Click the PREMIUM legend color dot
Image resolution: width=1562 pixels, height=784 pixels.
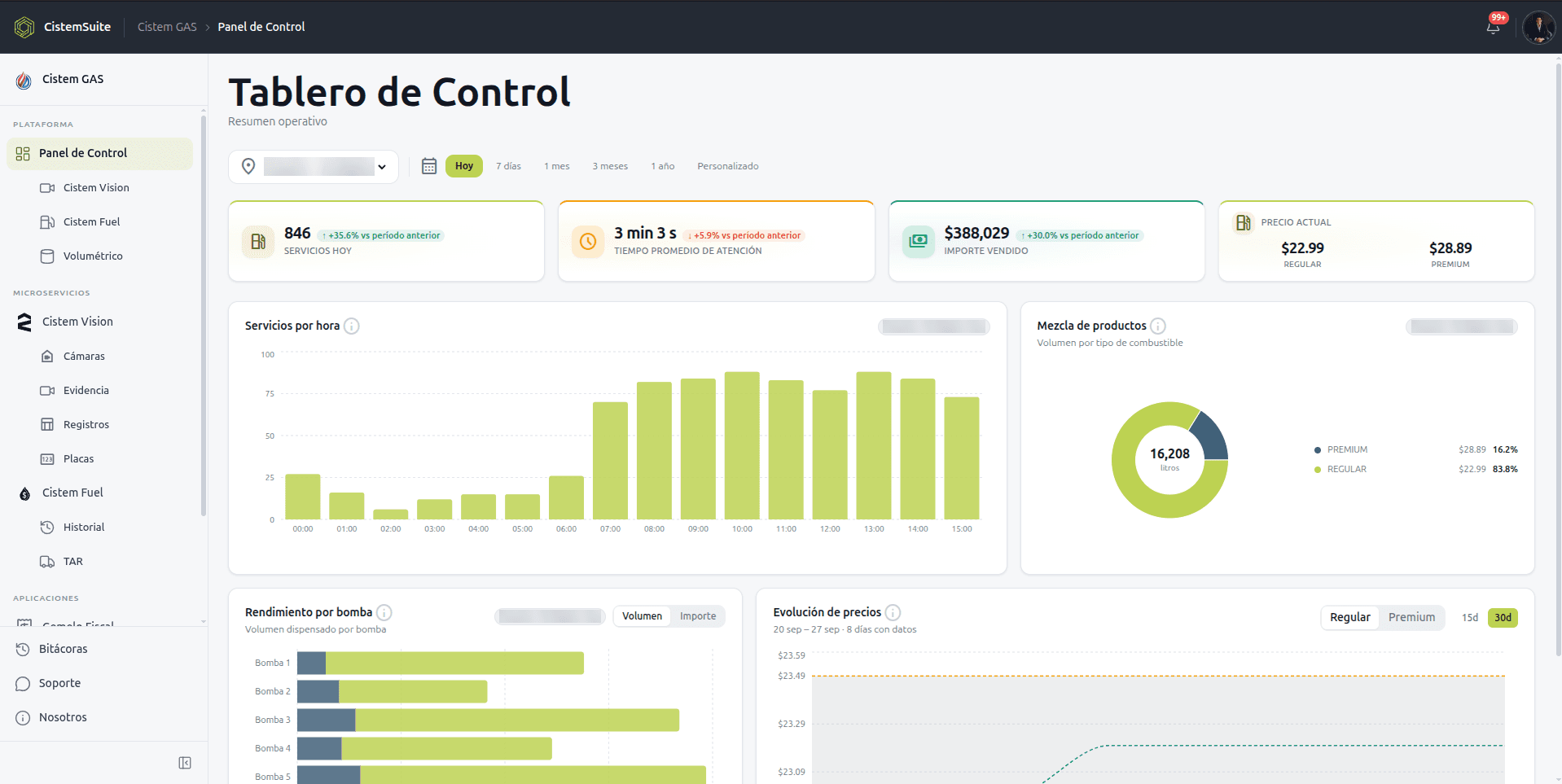pyautogui.click(x=1318, y=449)
